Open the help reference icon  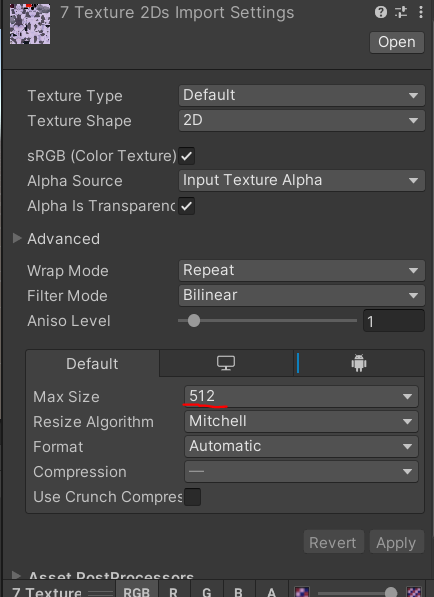pos(381,12)
